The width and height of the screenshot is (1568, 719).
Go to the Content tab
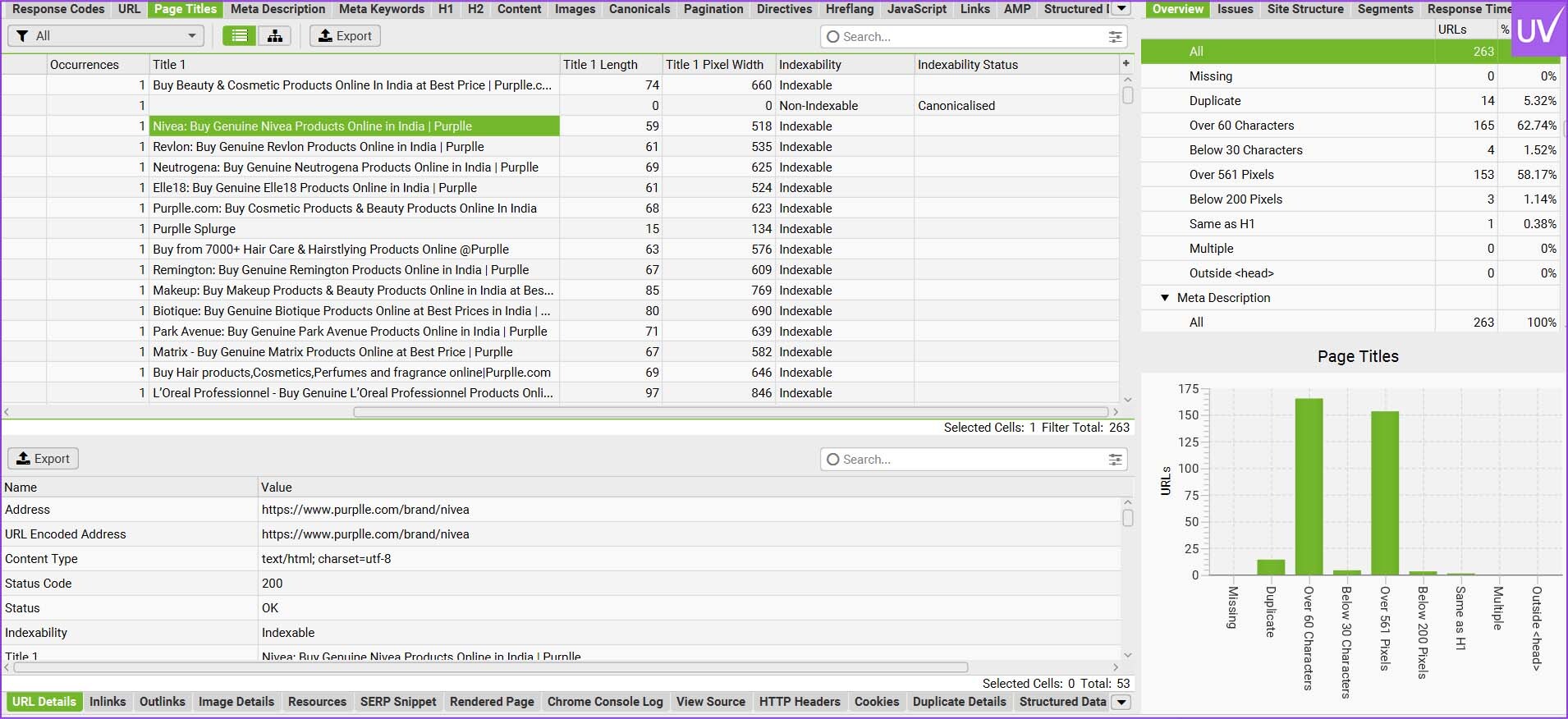(519, 9)
